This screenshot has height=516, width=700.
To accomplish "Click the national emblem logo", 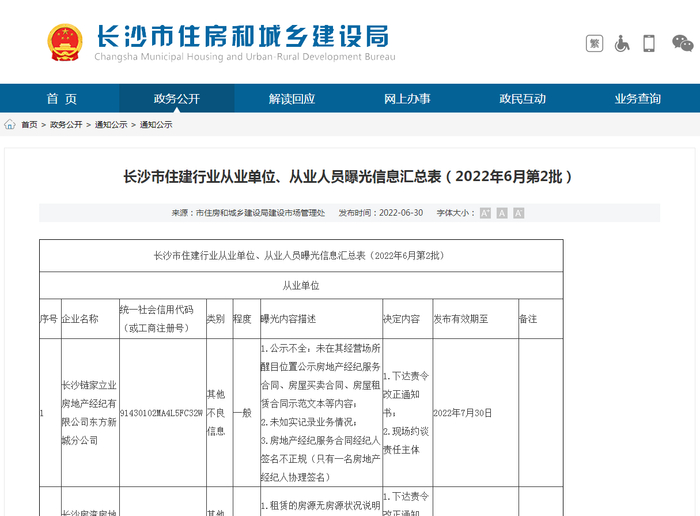I will pos(65,42).
